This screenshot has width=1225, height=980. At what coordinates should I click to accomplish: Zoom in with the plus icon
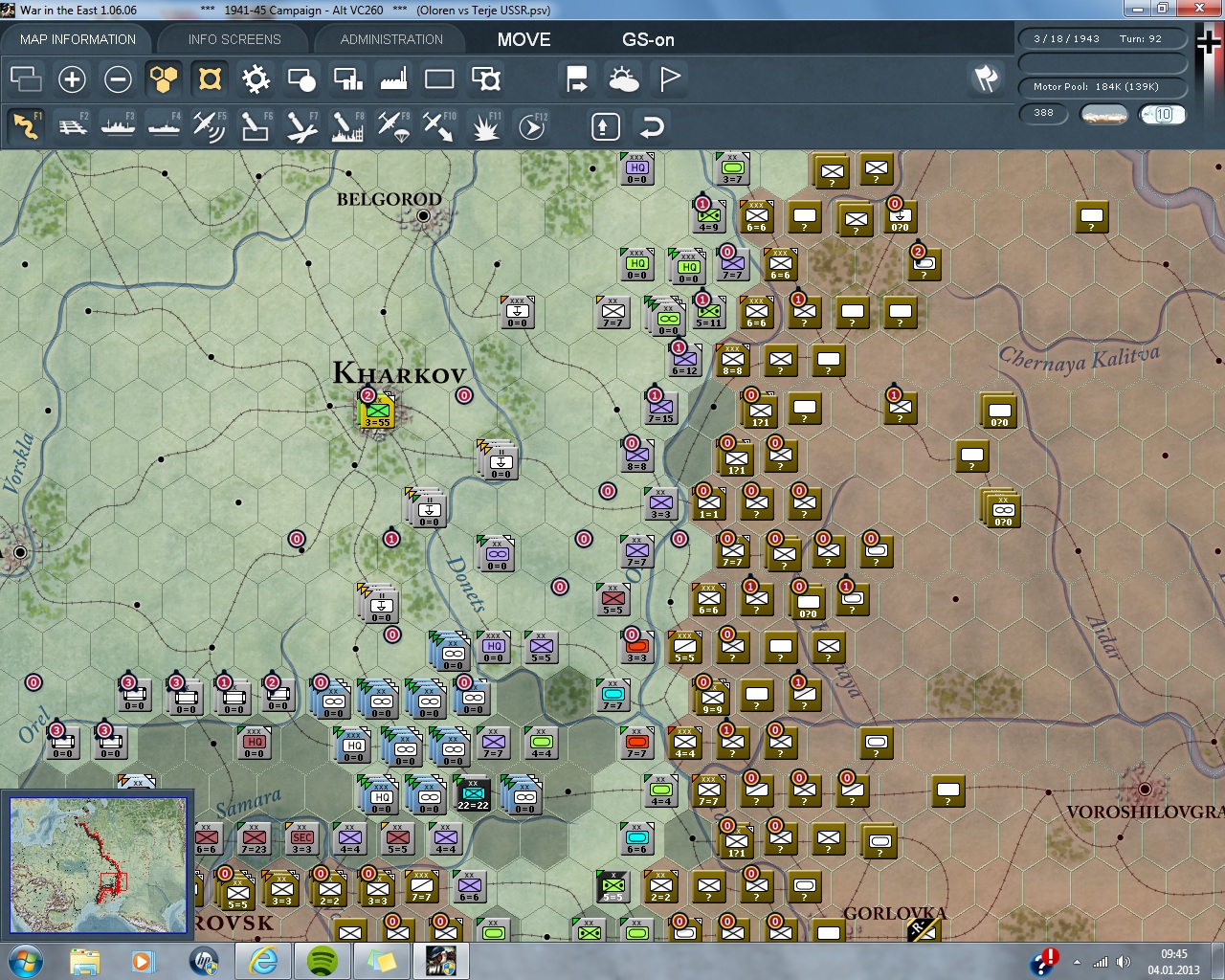coord(72,79)
